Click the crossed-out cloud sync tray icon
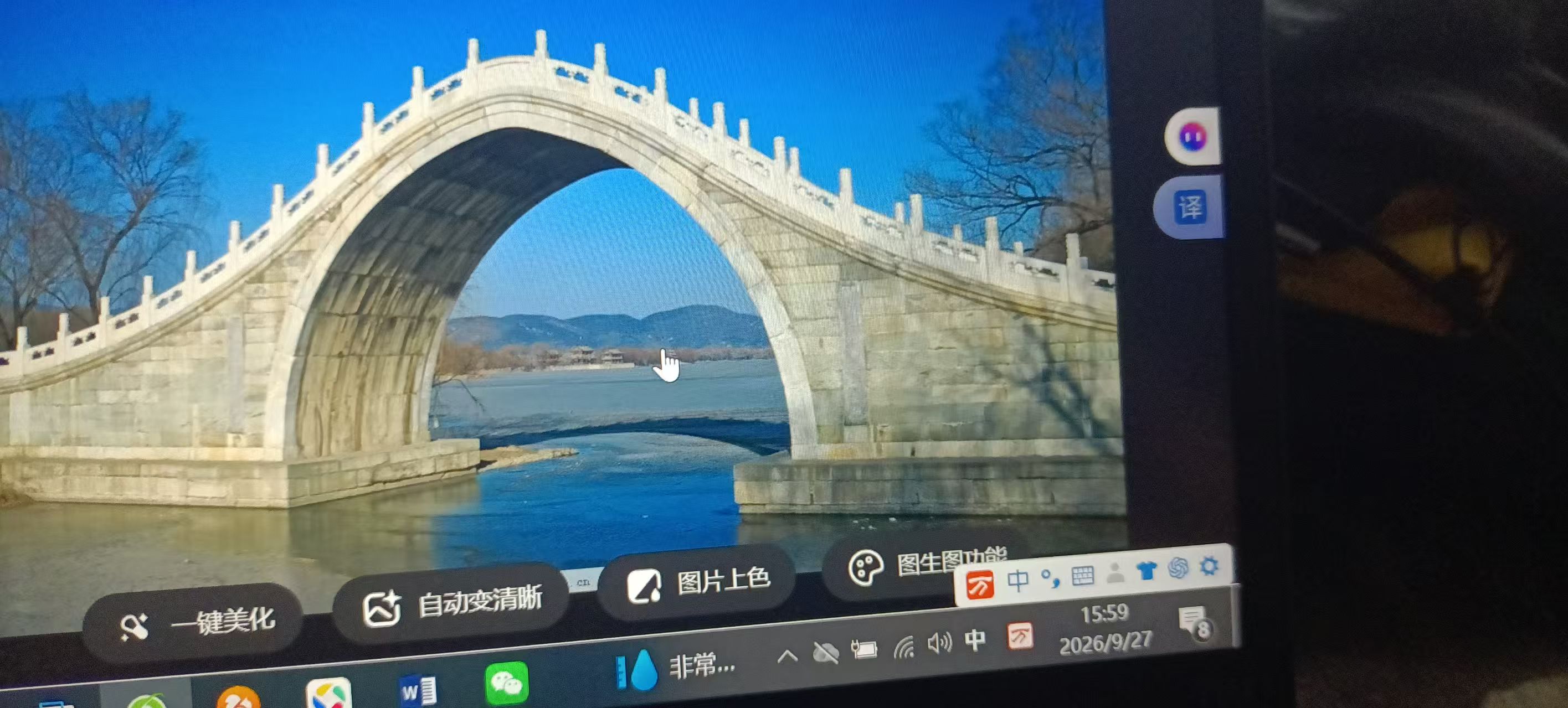The height and width of the screenshot is (708, 1568). click(x=825, y=653)
